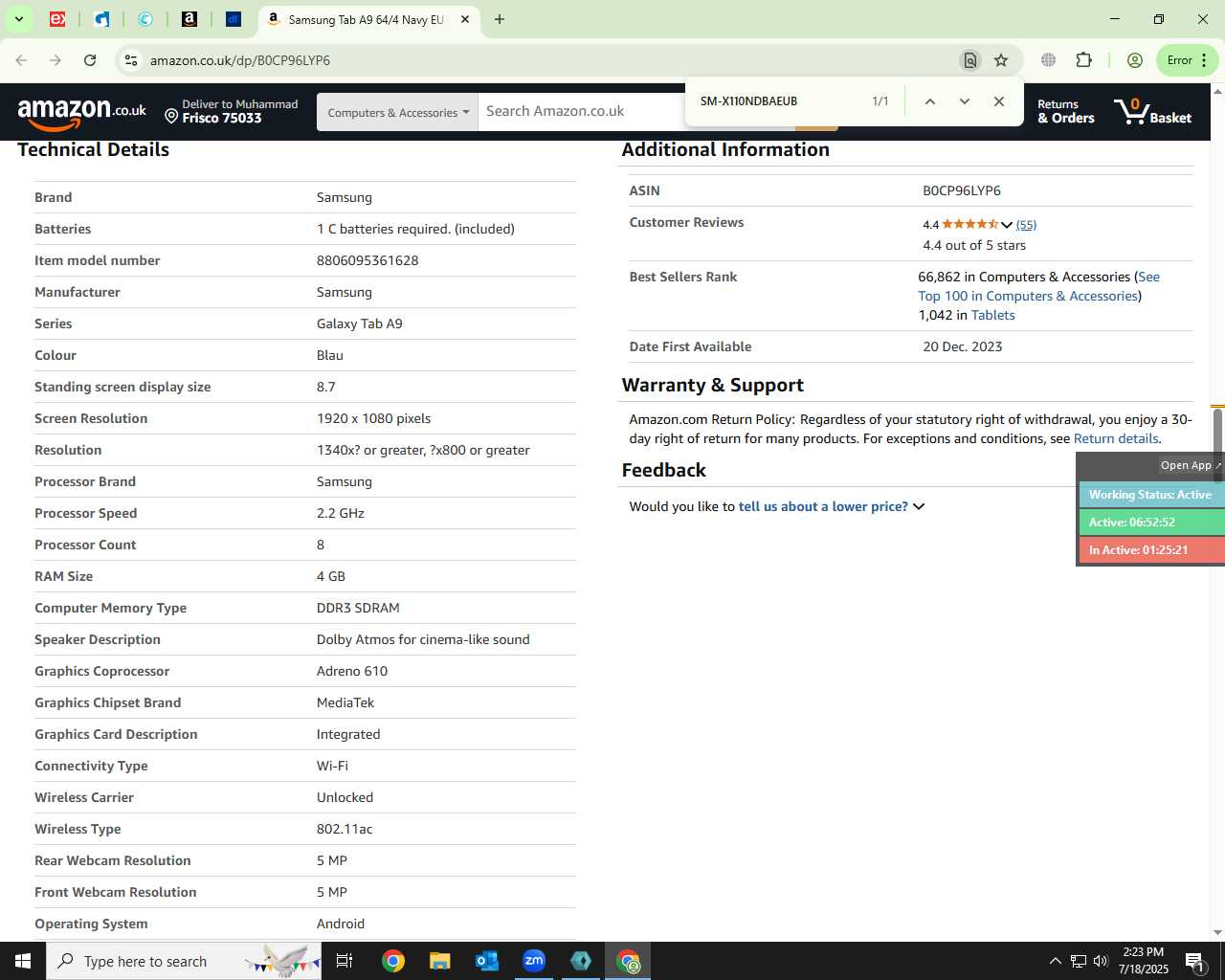Open the globe extension icon
Viewport: 1225px width, 980px height.
click(x=1049, y=60)
